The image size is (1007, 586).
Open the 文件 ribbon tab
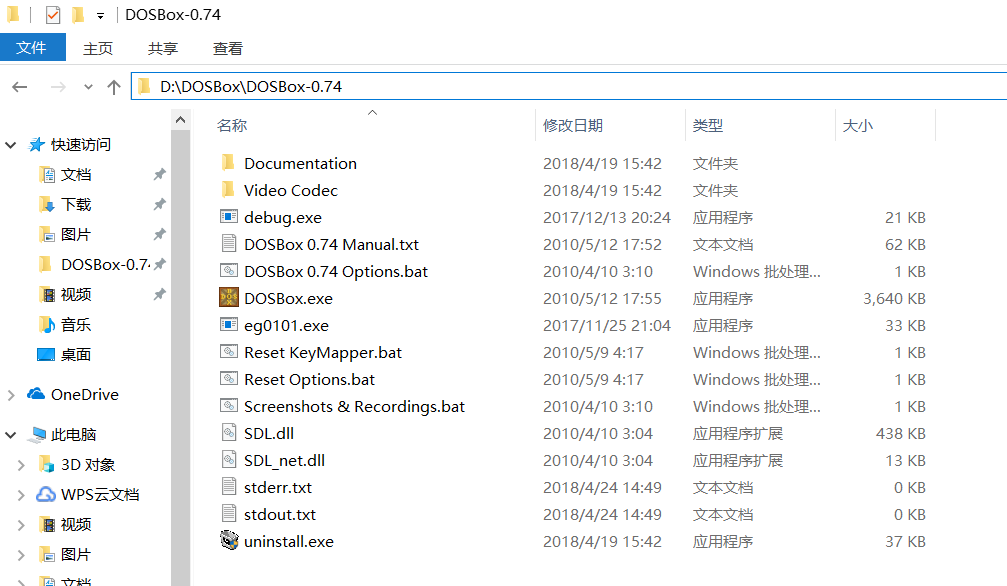(x=32, y=48)
